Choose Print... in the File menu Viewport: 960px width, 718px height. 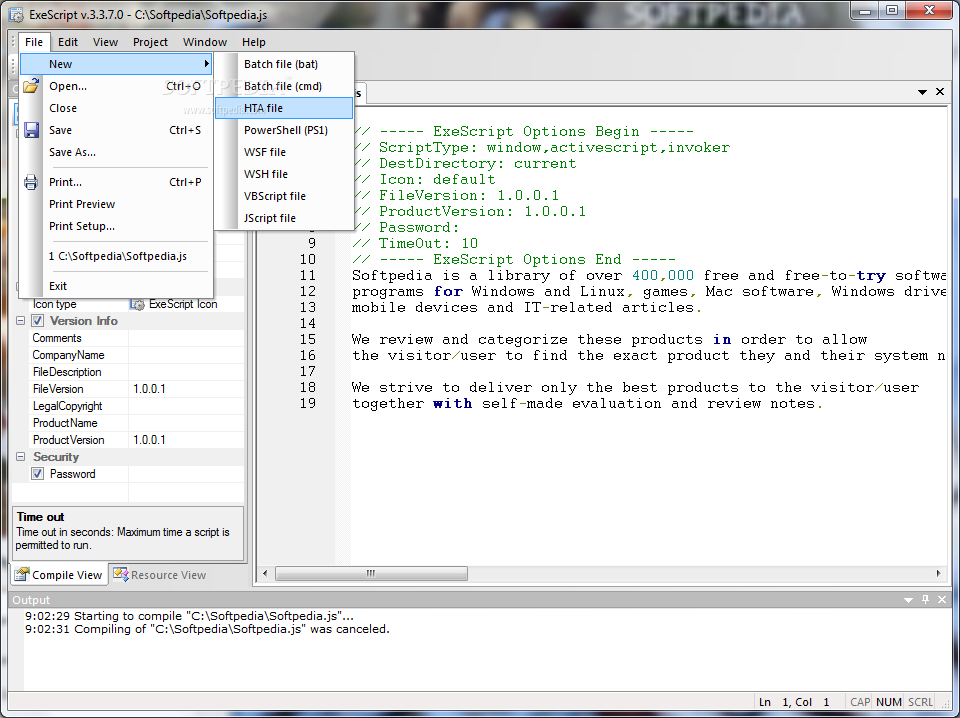(116, 182)
